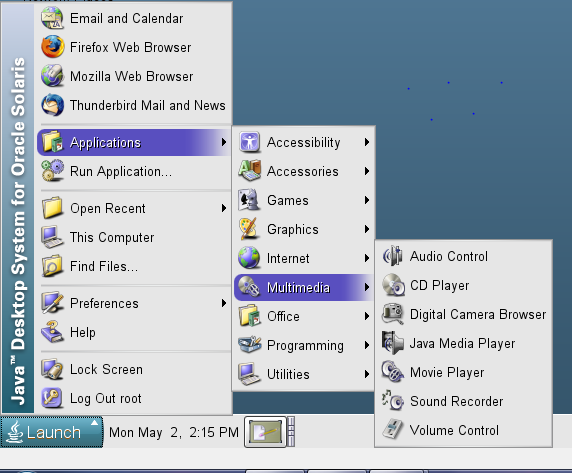Click the Lock Screen label

click(x=106, y=369)
